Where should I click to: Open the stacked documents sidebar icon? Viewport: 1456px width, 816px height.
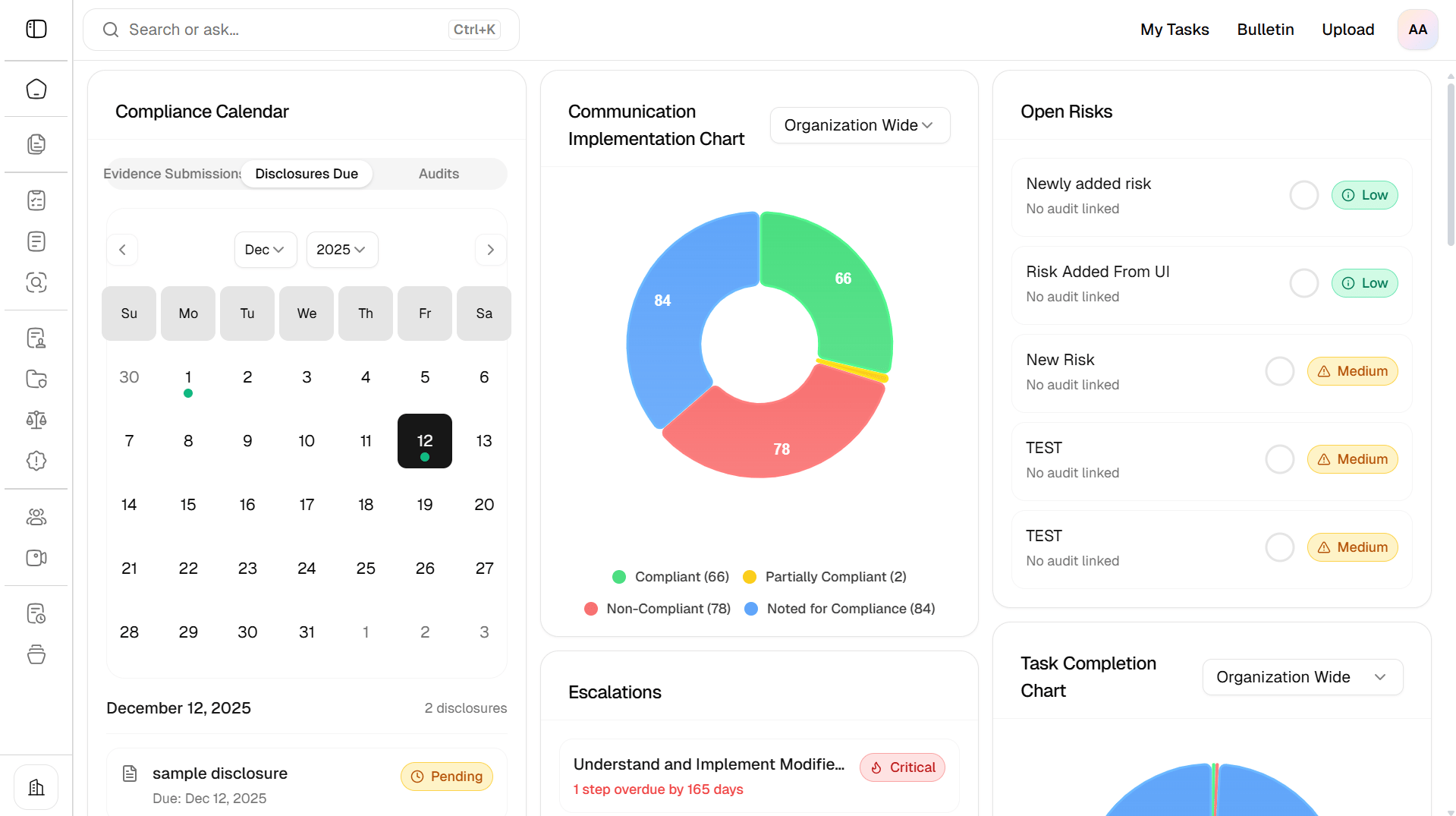pos(36,144)
